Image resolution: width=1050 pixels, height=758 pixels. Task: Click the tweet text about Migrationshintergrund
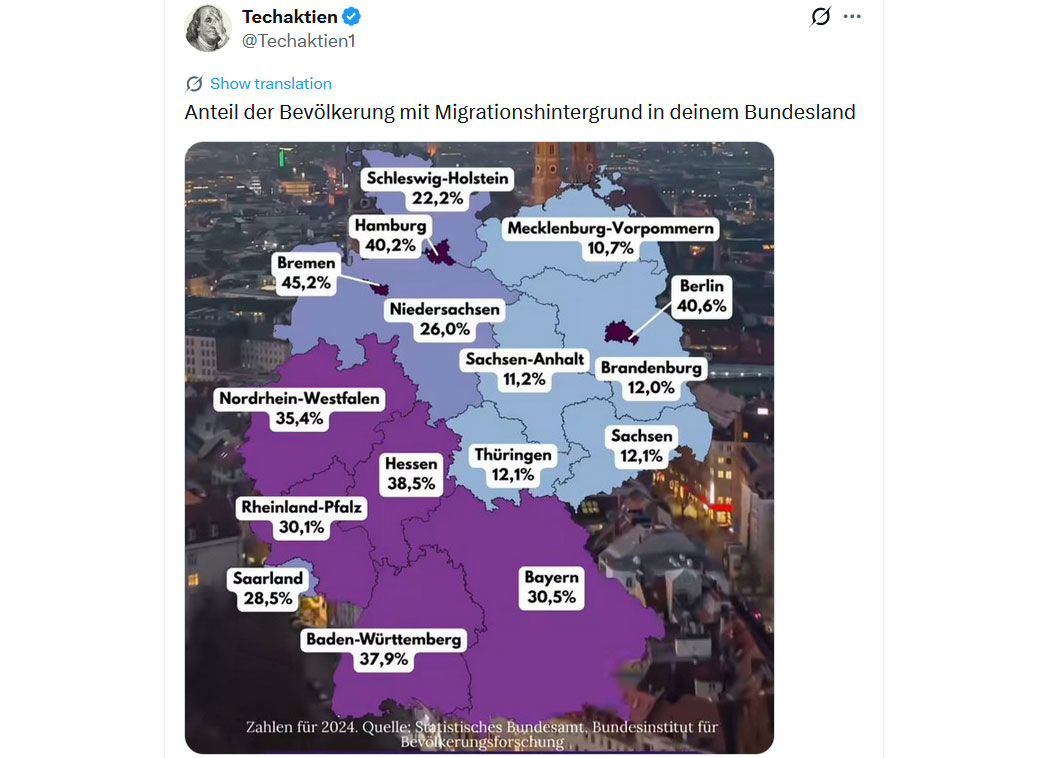coord(520,112)
